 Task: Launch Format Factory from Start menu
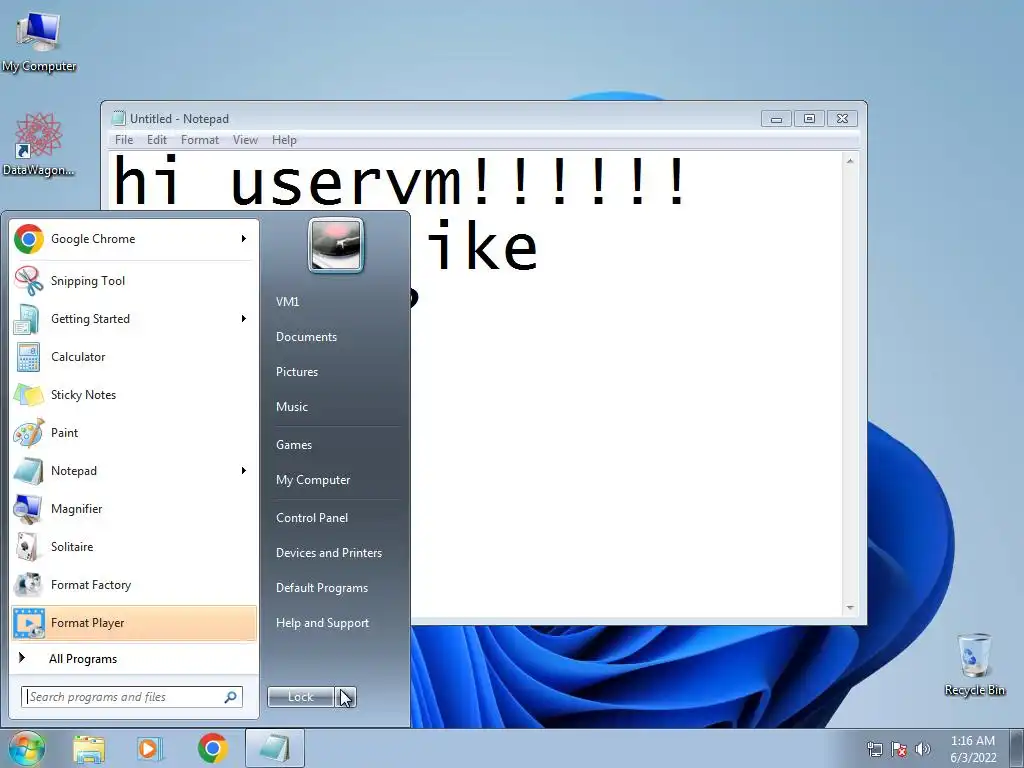coord(134,584)
